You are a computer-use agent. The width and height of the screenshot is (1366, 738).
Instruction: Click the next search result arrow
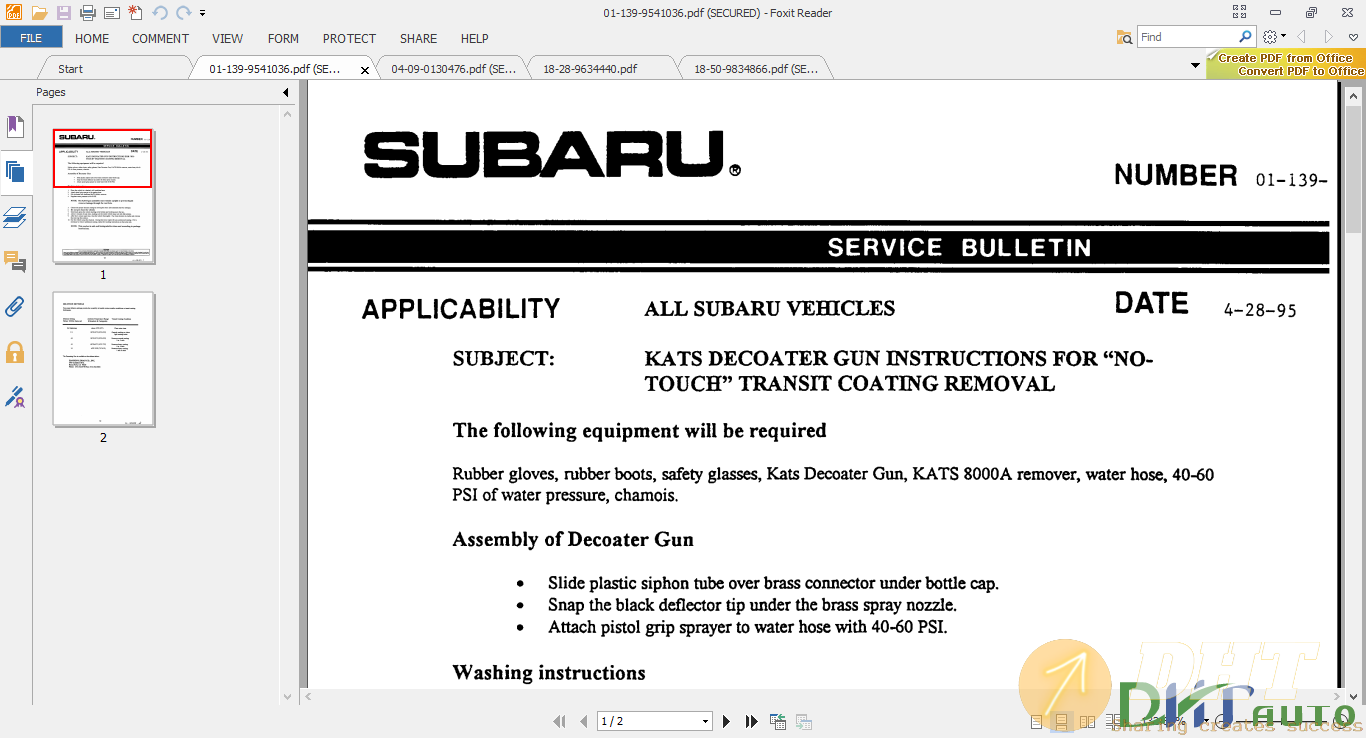pyautogui.click(x=1329, y=37)
